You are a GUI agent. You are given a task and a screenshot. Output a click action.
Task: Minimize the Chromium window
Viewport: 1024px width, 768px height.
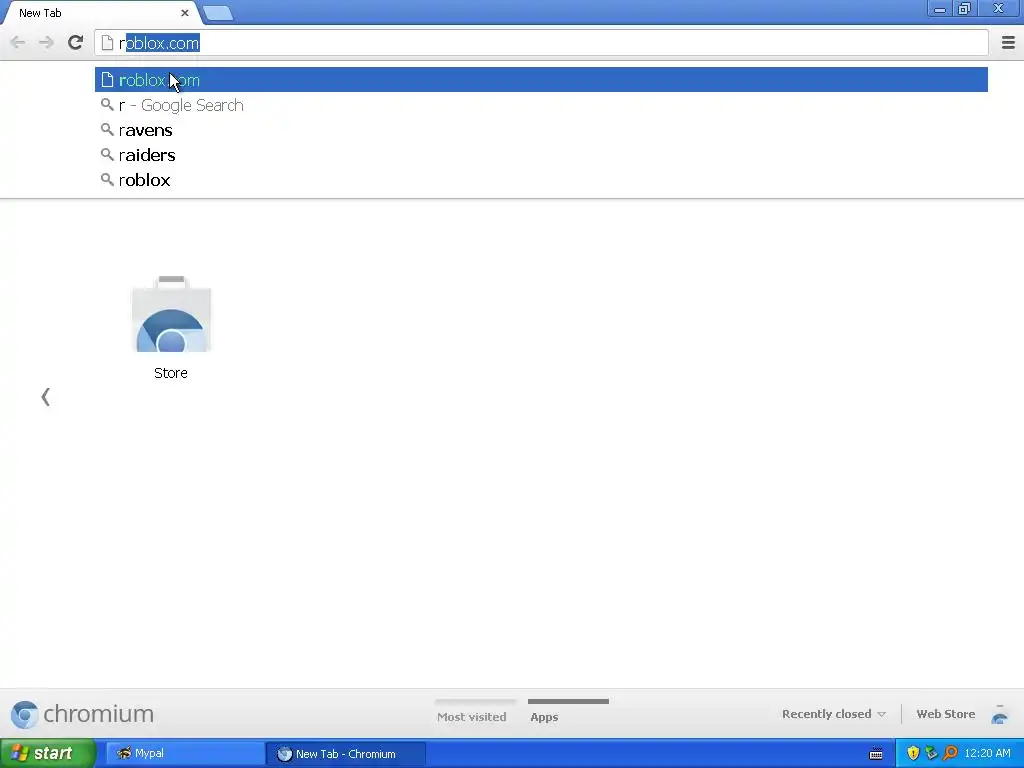click(x=940, y=9)
